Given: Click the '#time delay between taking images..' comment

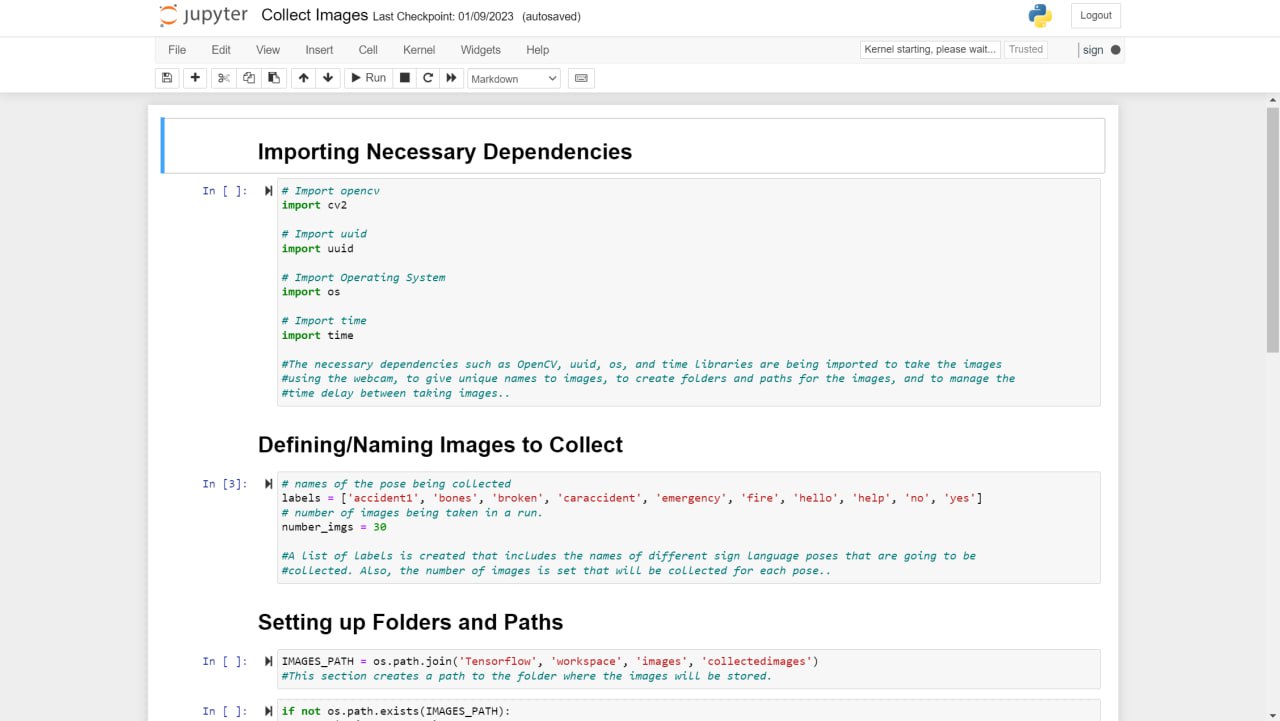Looking at the screenshot, I should coord(396,393).
